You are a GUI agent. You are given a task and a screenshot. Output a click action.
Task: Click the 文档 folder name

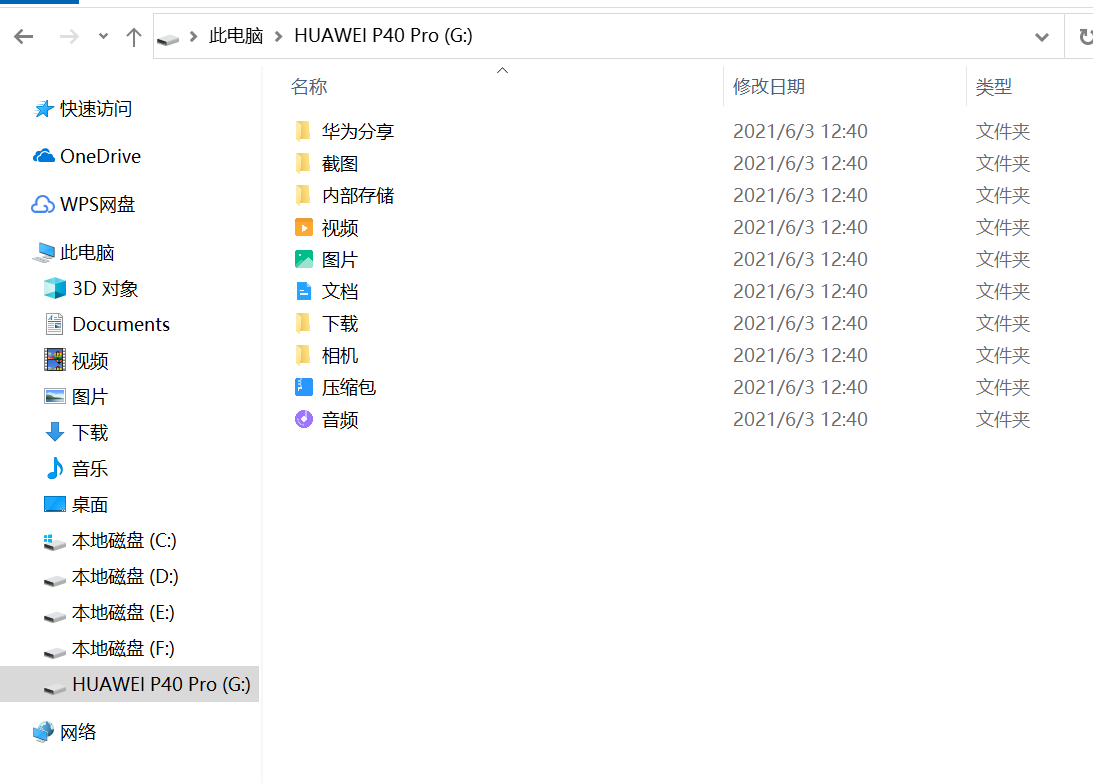340,291
